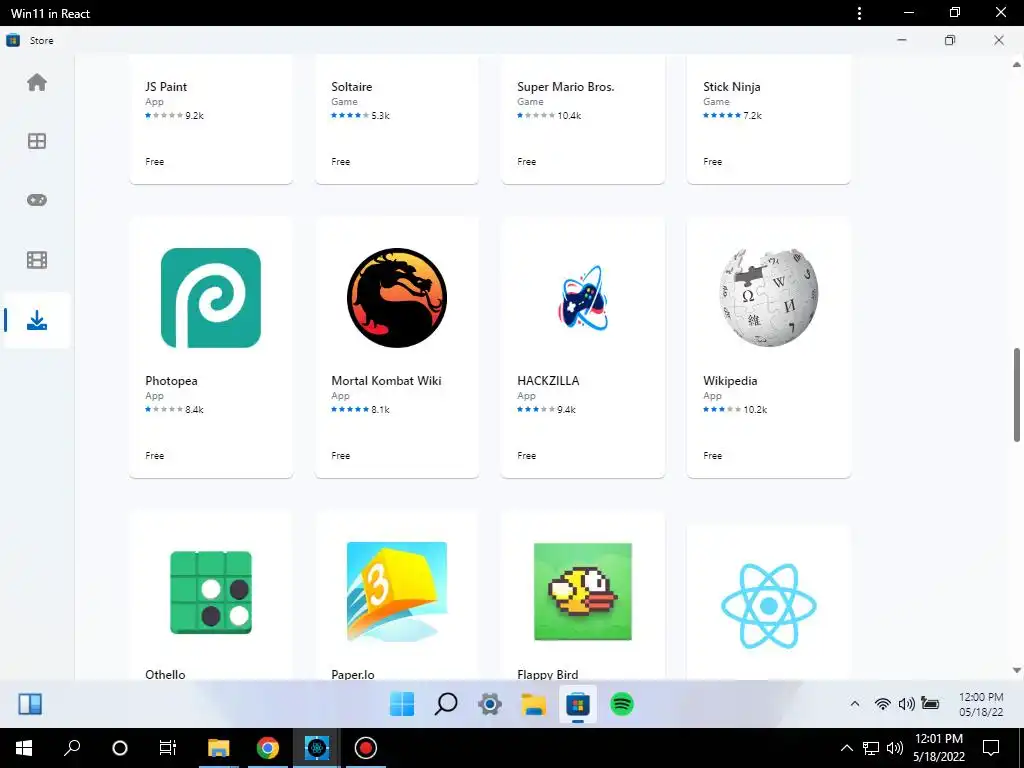Image resolution: width=1024 pixels, height=768 pixels.
Task: Click Free price on Soltaire card
Action: click(x=340, y=161)
